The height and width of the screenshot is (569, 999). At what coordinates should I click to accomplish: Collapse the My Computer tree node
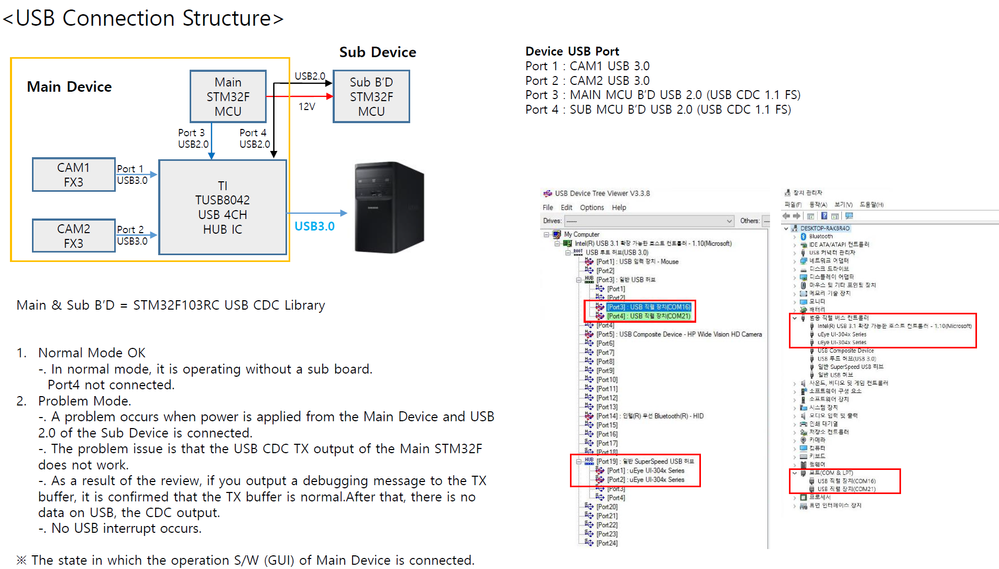tap(546, 234)
